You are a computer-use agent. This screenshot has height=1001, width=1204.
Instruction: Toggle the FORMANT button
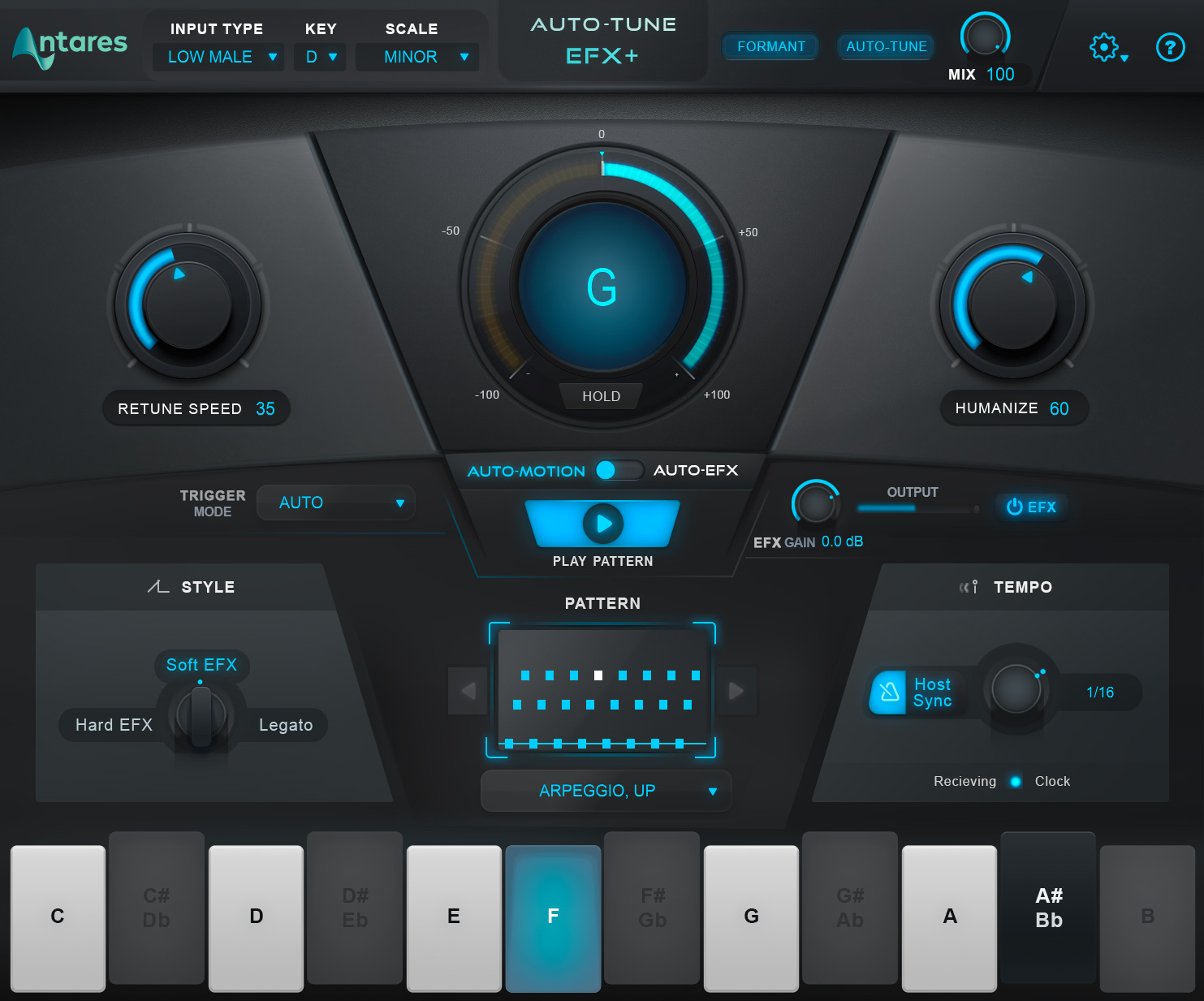pyautogui.click(x=770, y=46)
